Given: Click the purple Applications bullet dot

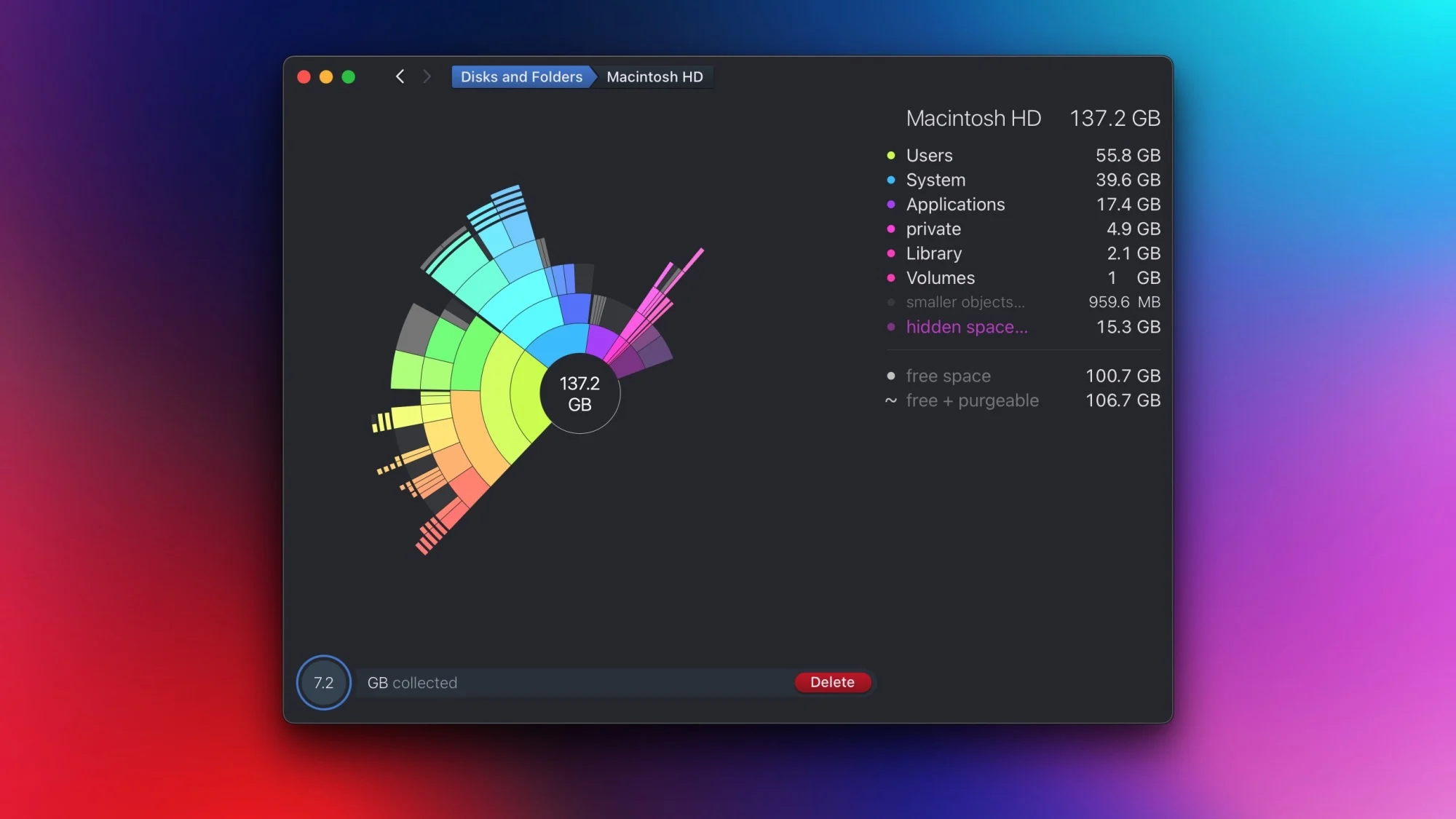Looking at the screenshot, I should [890, 205].
